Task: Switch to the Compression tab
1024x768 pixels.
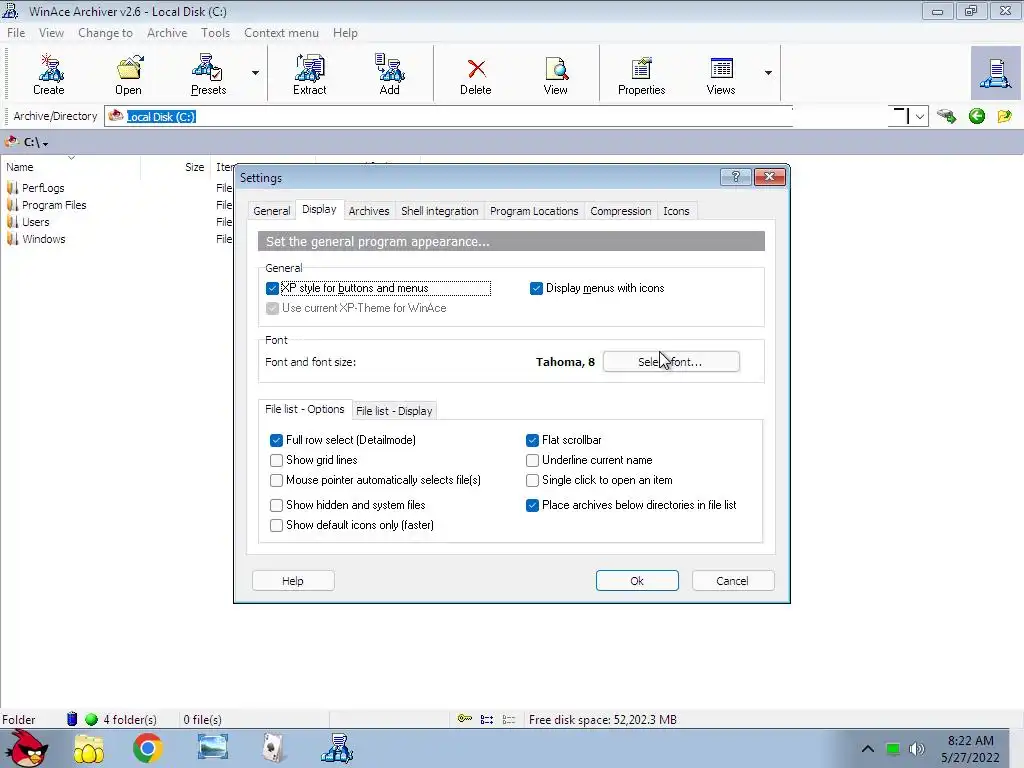Action: (x=621, y=211)
